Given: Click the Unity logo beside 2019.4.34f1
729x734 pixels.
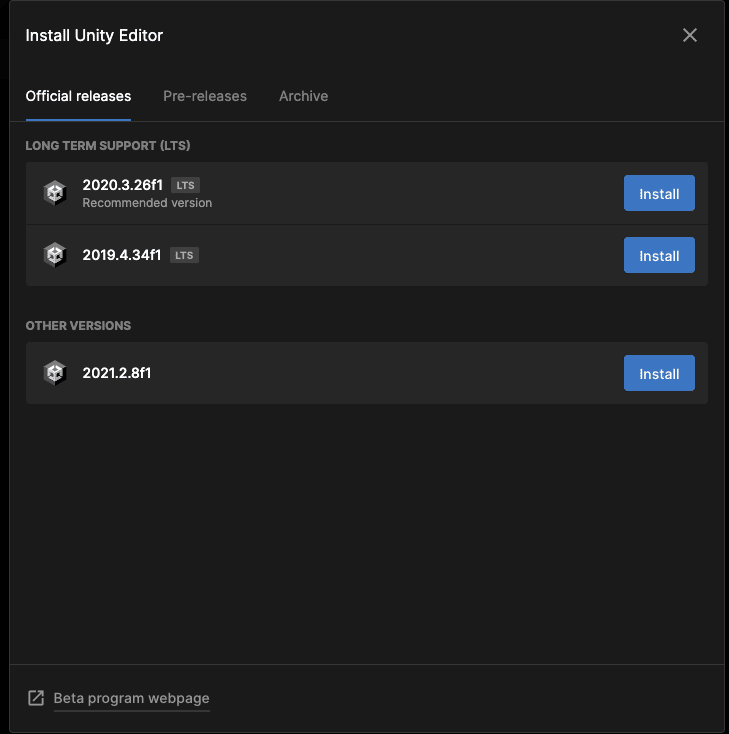Looking at the screenshot, I should [x=55, y=255].
